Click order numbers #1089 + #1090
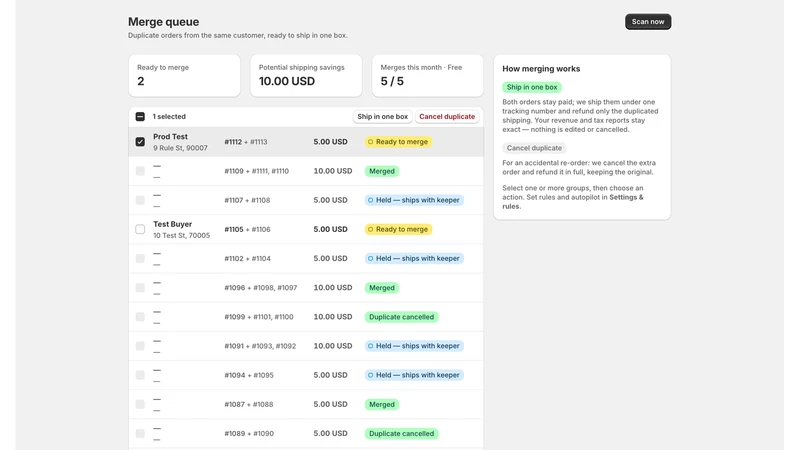Image resolution: width=800 pixels, height=450 pixels. point(249,433)
